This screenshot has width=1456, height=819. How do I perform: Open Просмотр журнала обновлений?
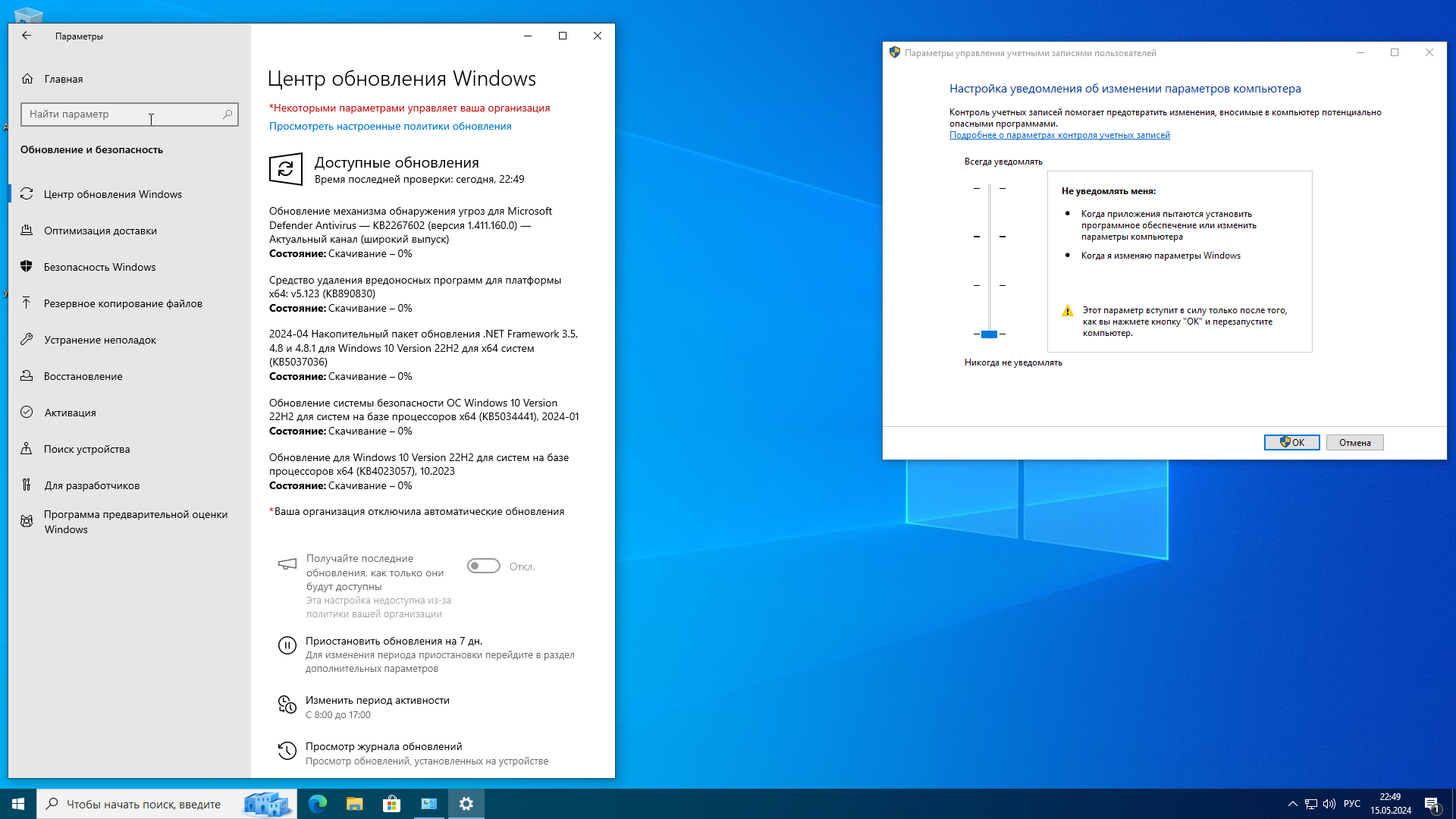[x=384, y=747]
